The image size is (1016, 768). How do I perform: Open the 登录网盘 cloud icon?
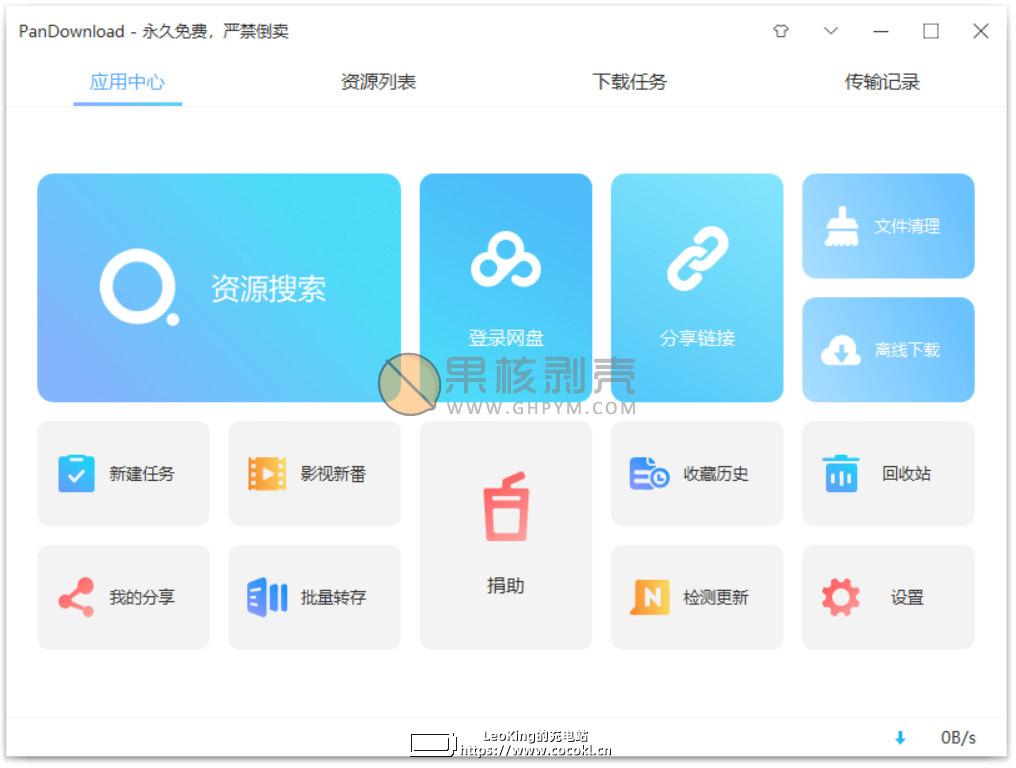[x=505, y=259]
